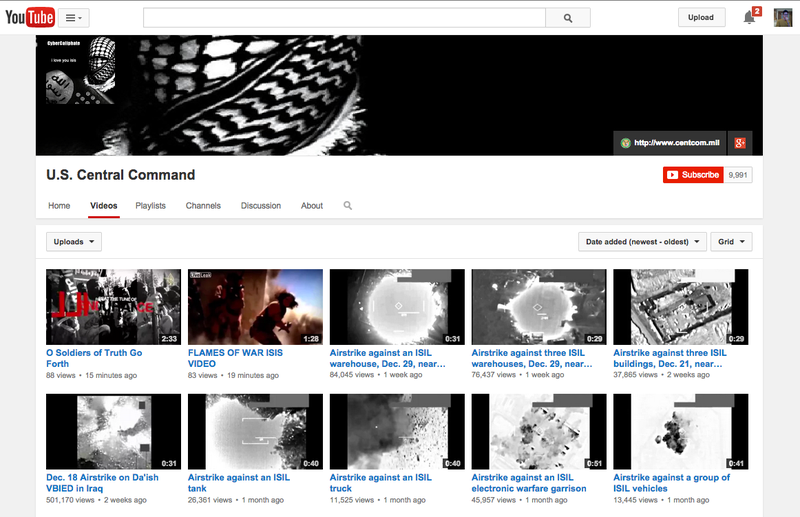
Task: Click the '13,445 views' text
Action: coord(635,500)
